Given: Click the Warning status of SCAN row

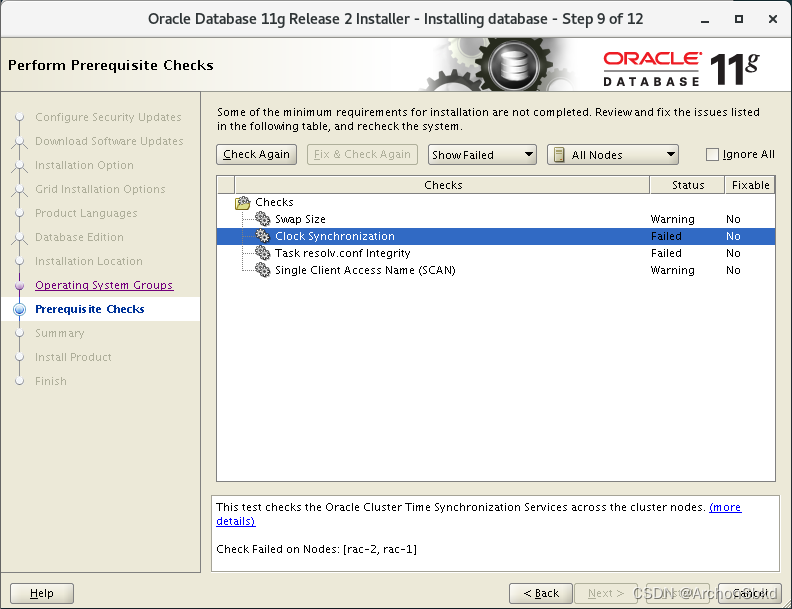Looking at the screenshot, I should (672, 270).
